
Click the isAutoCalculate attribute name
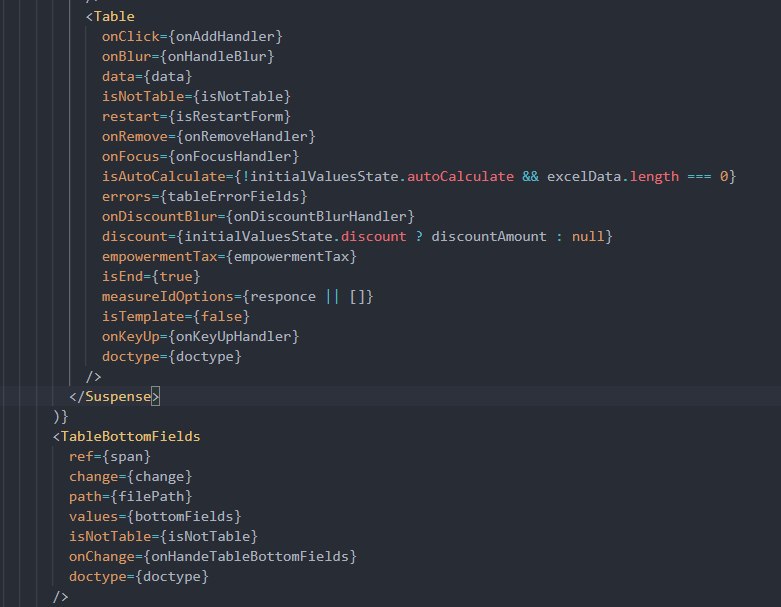coord(163,176)
